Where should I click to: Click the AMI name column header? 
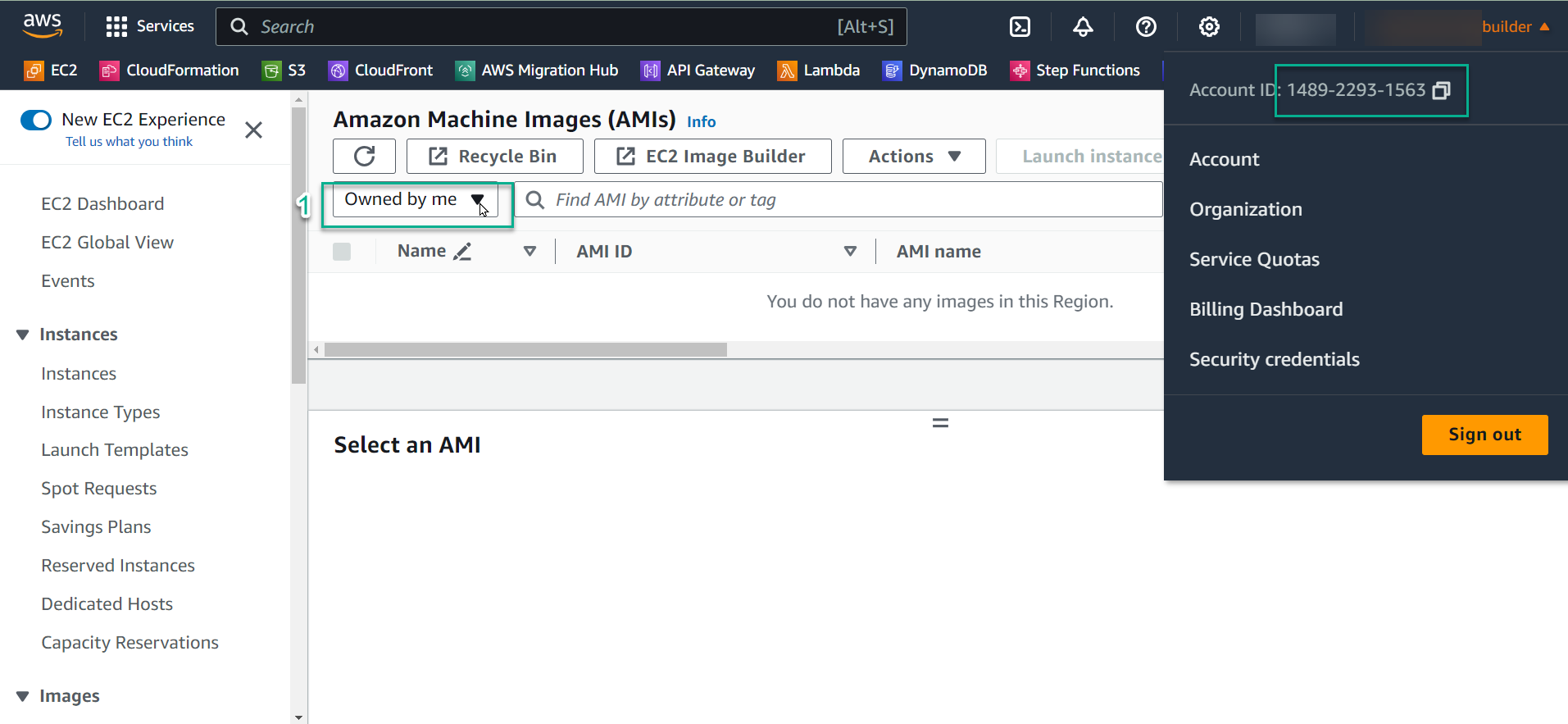coord(939,252)
